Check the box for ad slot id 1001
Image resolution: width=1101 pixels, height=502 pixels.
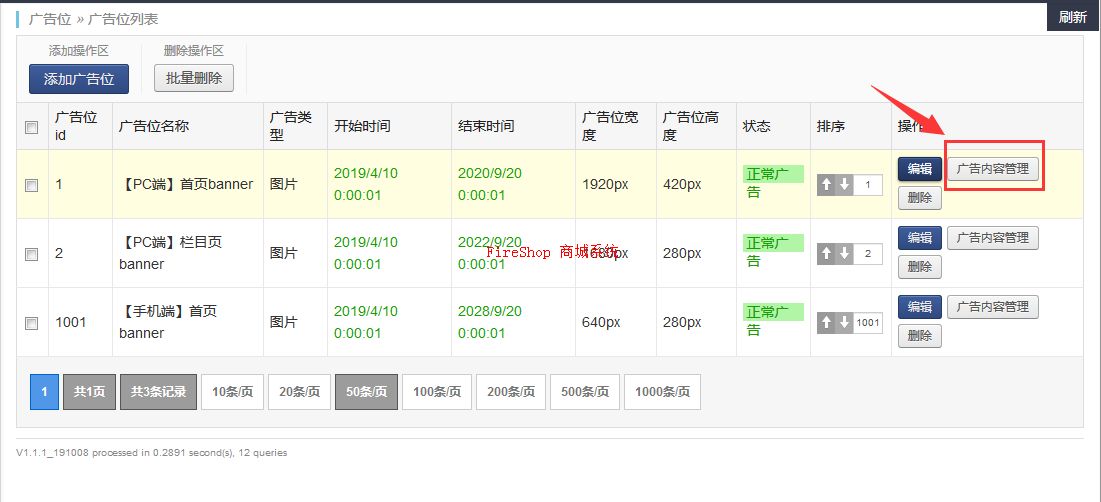(32, 323)
